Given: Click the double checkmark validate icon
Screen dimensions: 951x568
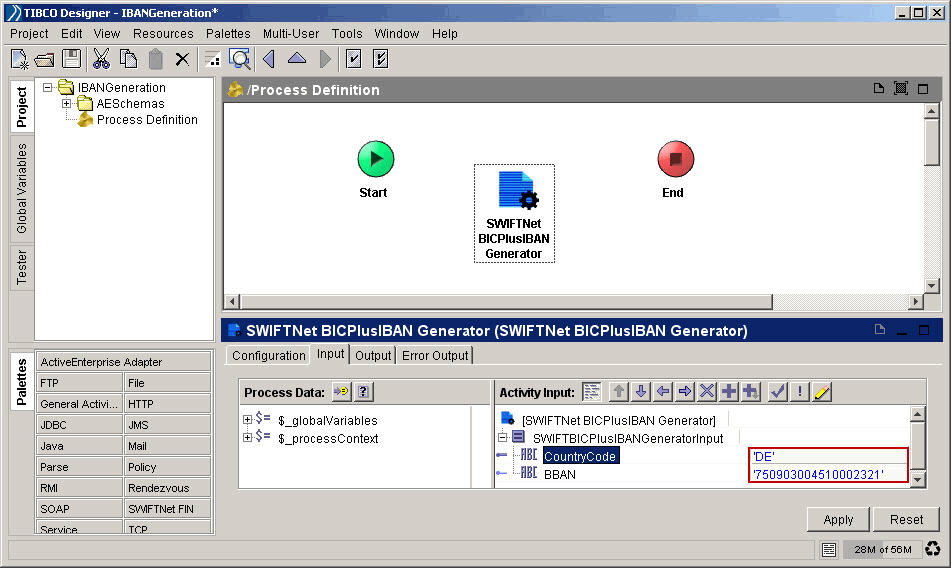Looking at the screenshot, I should coord(380,59).
